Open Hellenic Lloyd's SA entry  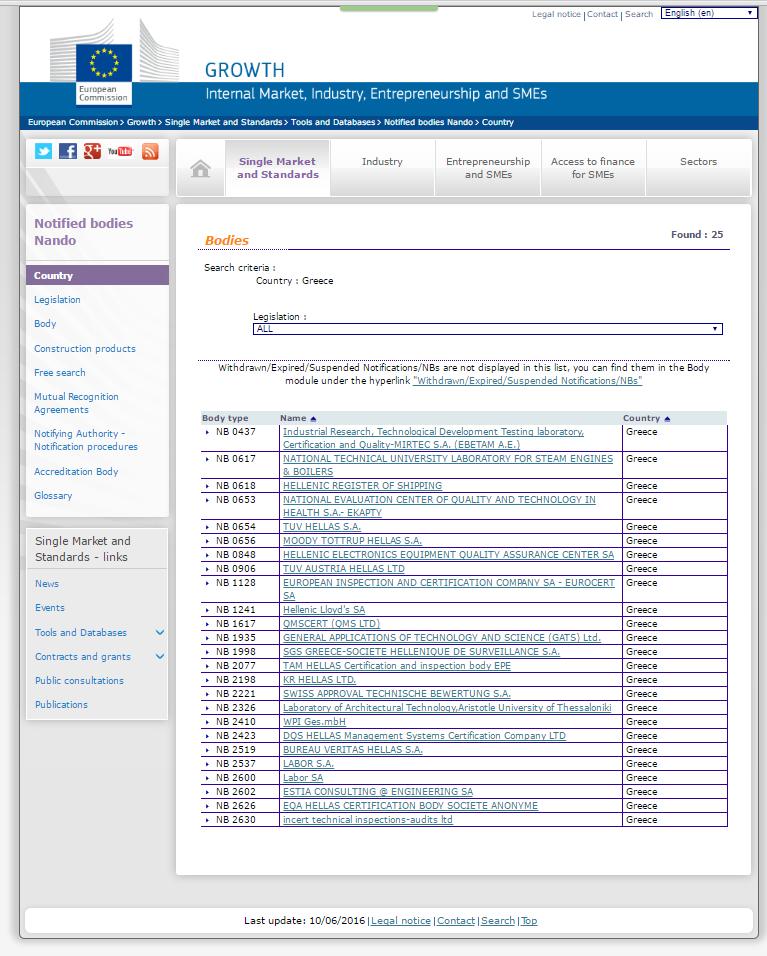point(324,610)
